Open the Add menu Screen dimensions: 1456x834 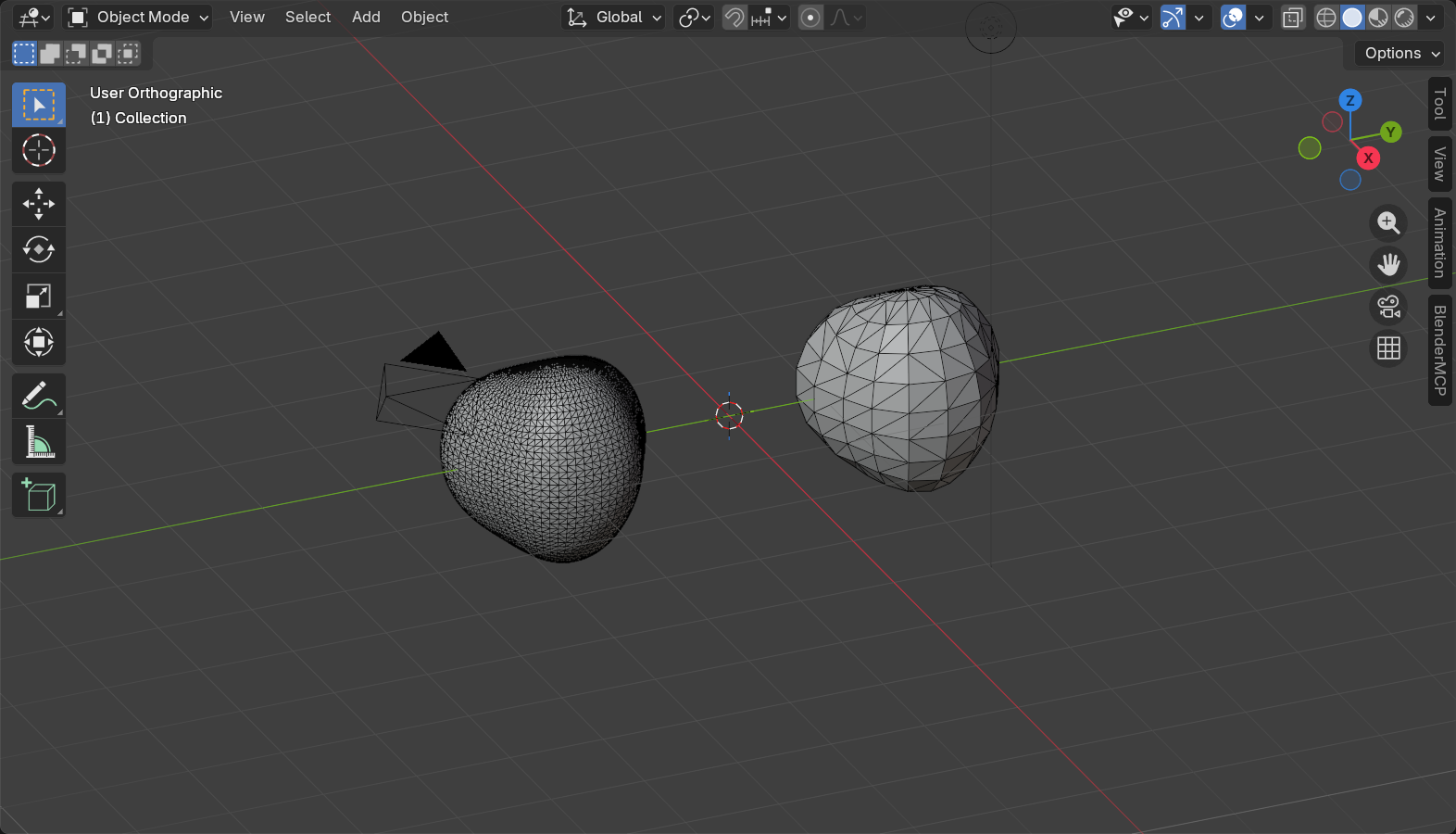tap(366, 18)
